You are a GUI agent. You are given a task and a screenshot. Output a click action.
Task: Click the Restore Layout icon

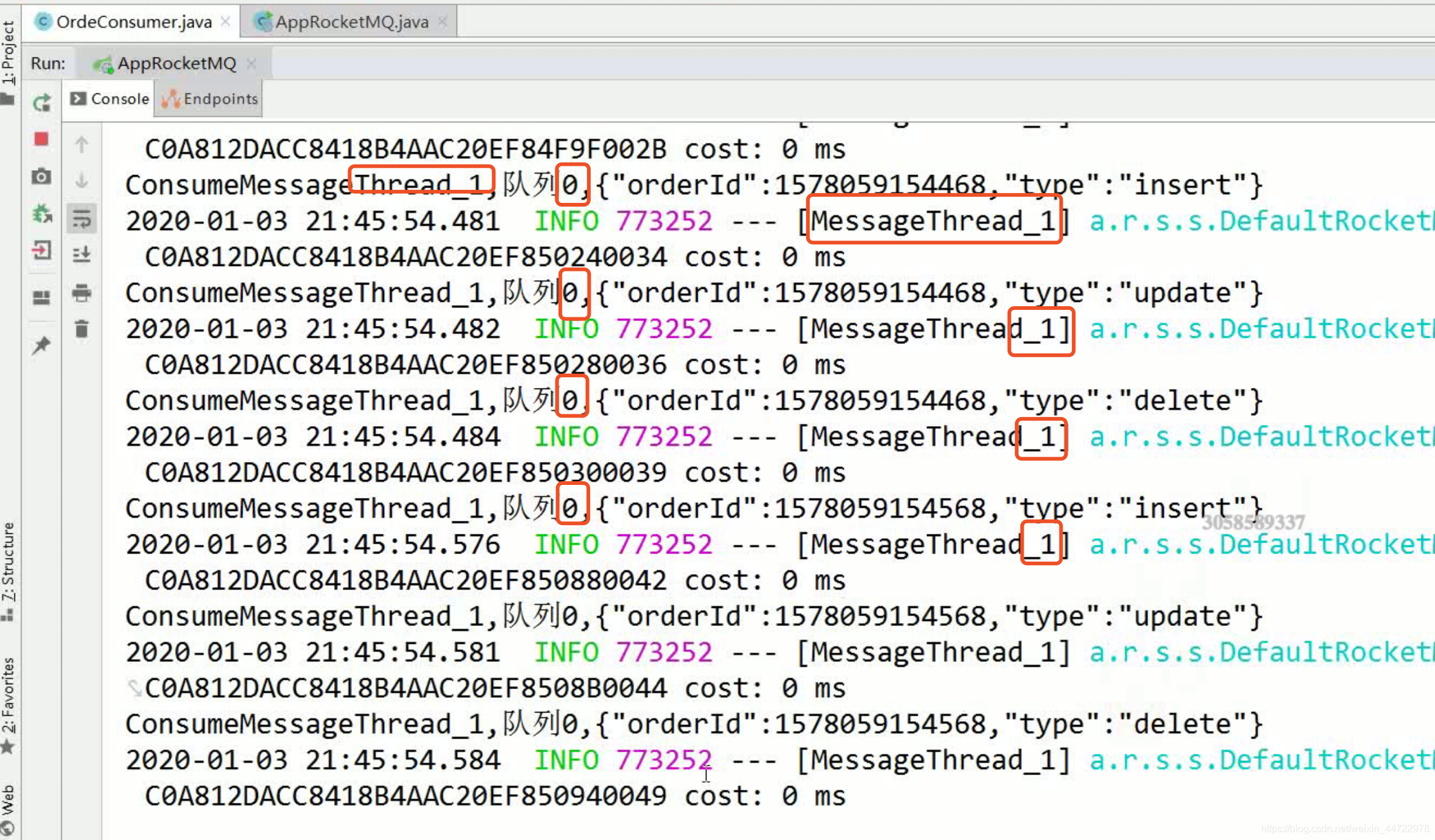coord(41,298)
